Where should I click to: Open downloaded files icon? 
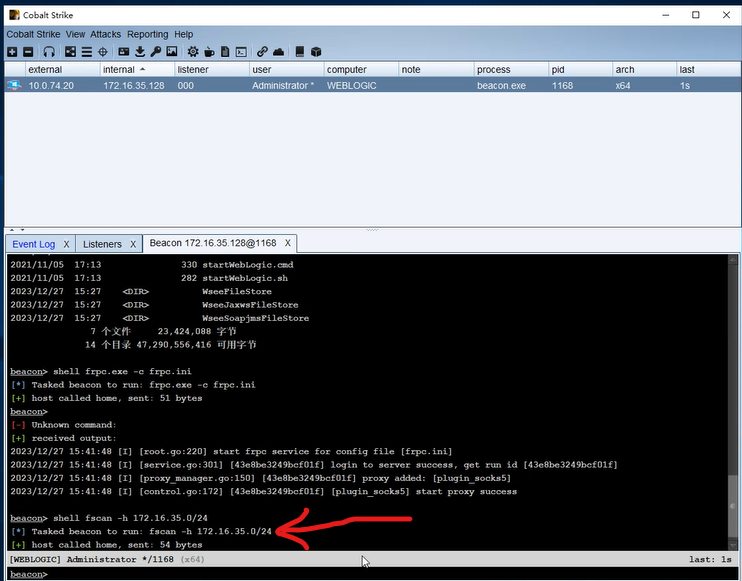140,52
